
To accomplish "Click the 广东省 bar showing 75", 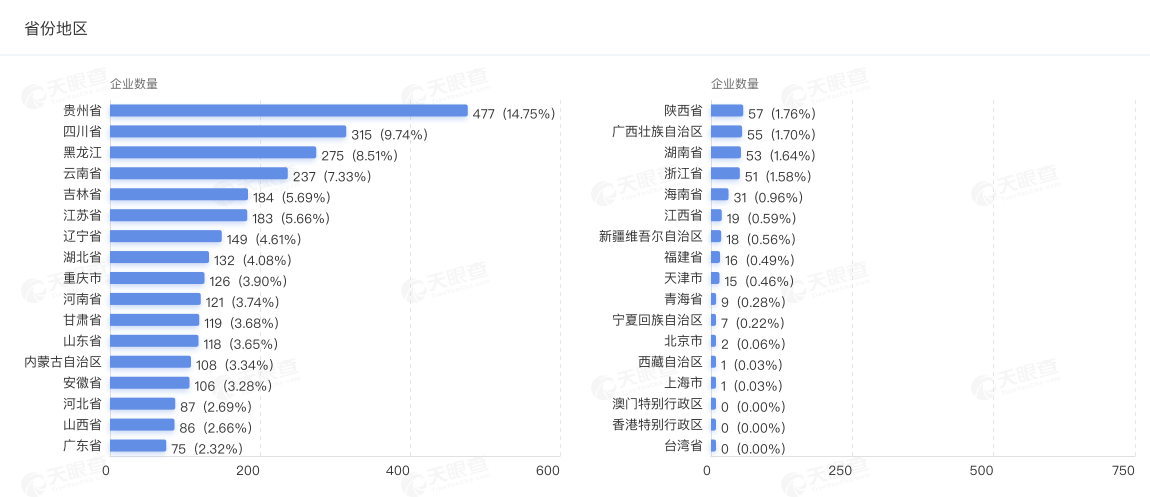I will [x=137, y=446].
